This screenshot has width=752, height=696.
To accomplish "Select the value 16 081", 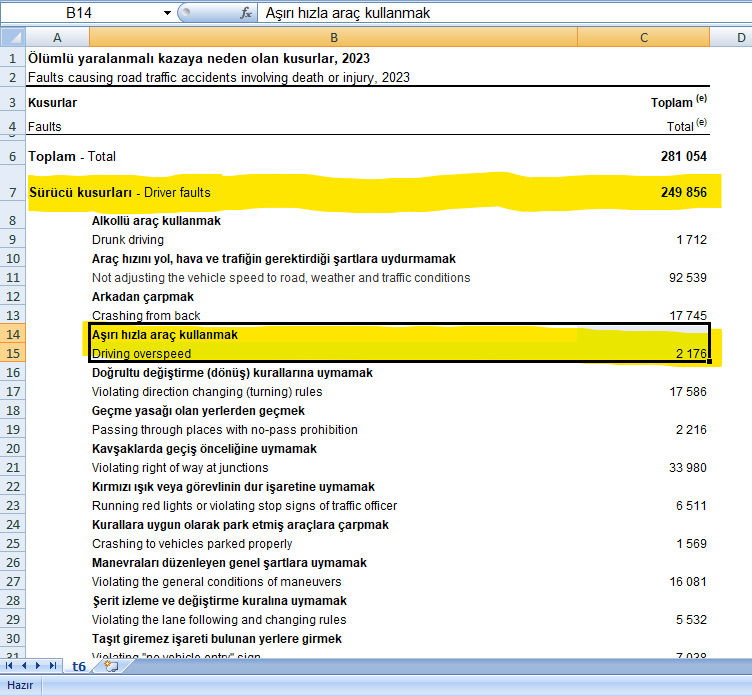I will tap(687, 582).
